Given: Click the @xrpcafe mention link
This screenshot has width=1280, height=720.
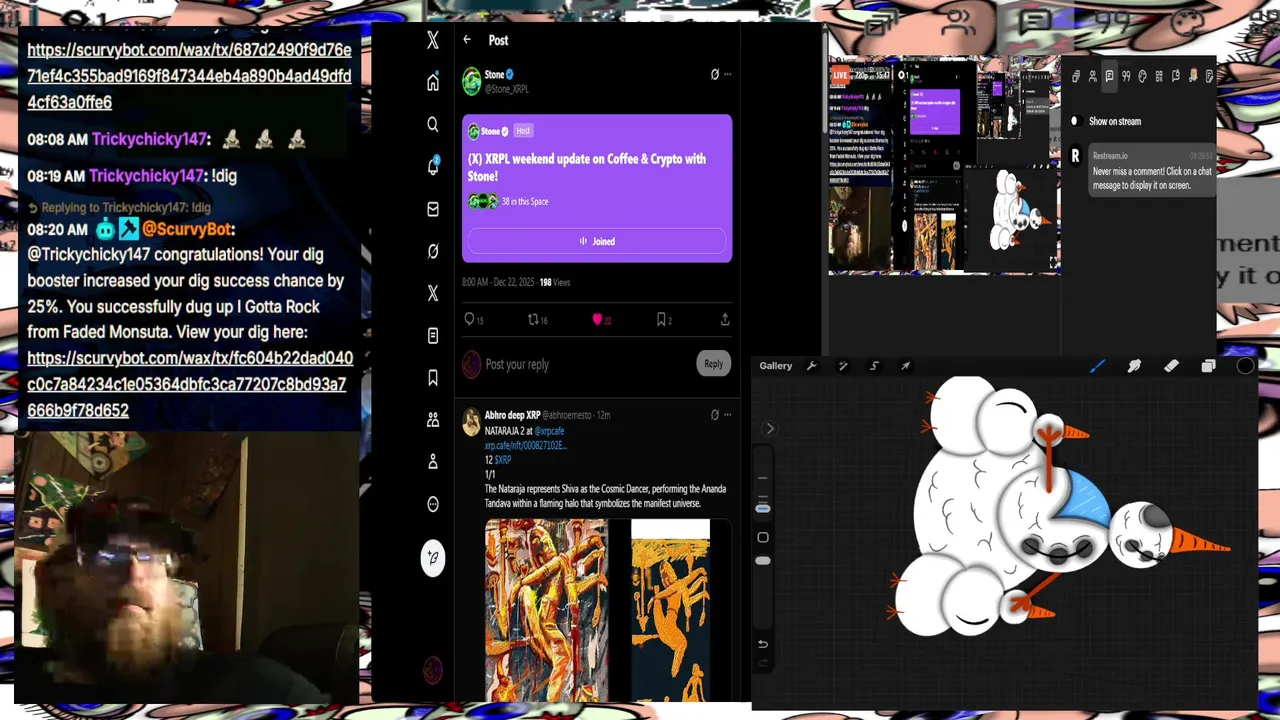Looking at the screenshot, I should pos(549,431).
